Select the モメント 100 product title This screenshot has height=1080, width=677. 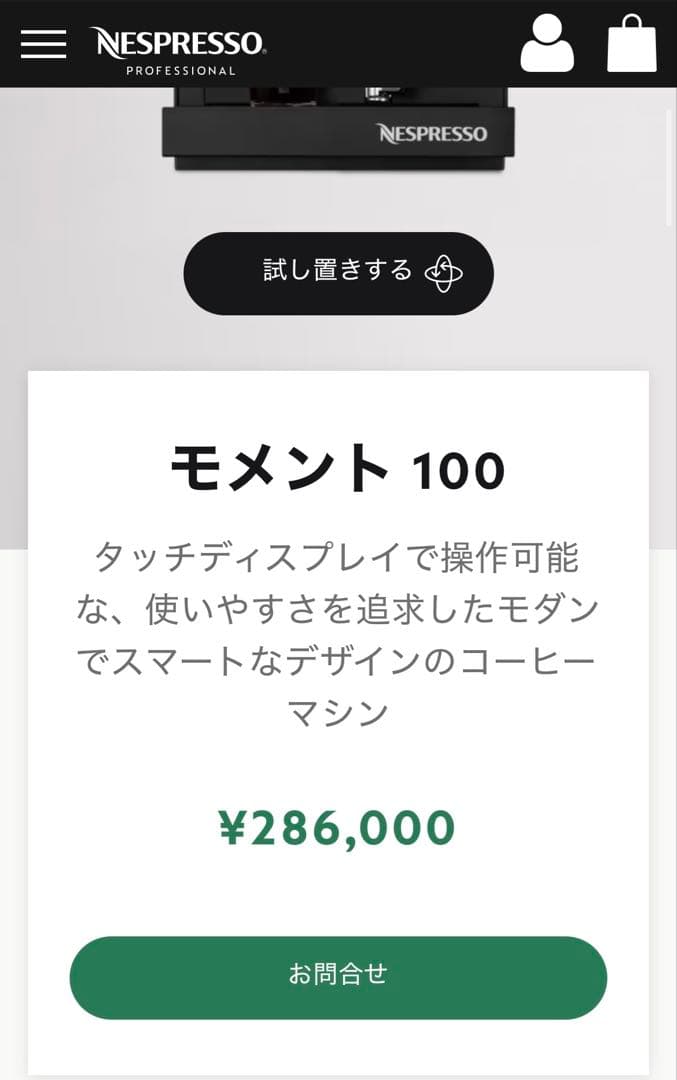(338, 465)
